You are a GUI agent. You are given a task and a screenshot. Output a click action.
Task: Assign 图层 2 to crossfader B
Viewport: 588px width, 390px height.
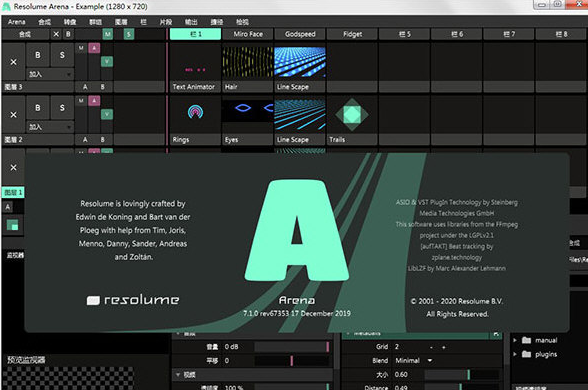102,140
